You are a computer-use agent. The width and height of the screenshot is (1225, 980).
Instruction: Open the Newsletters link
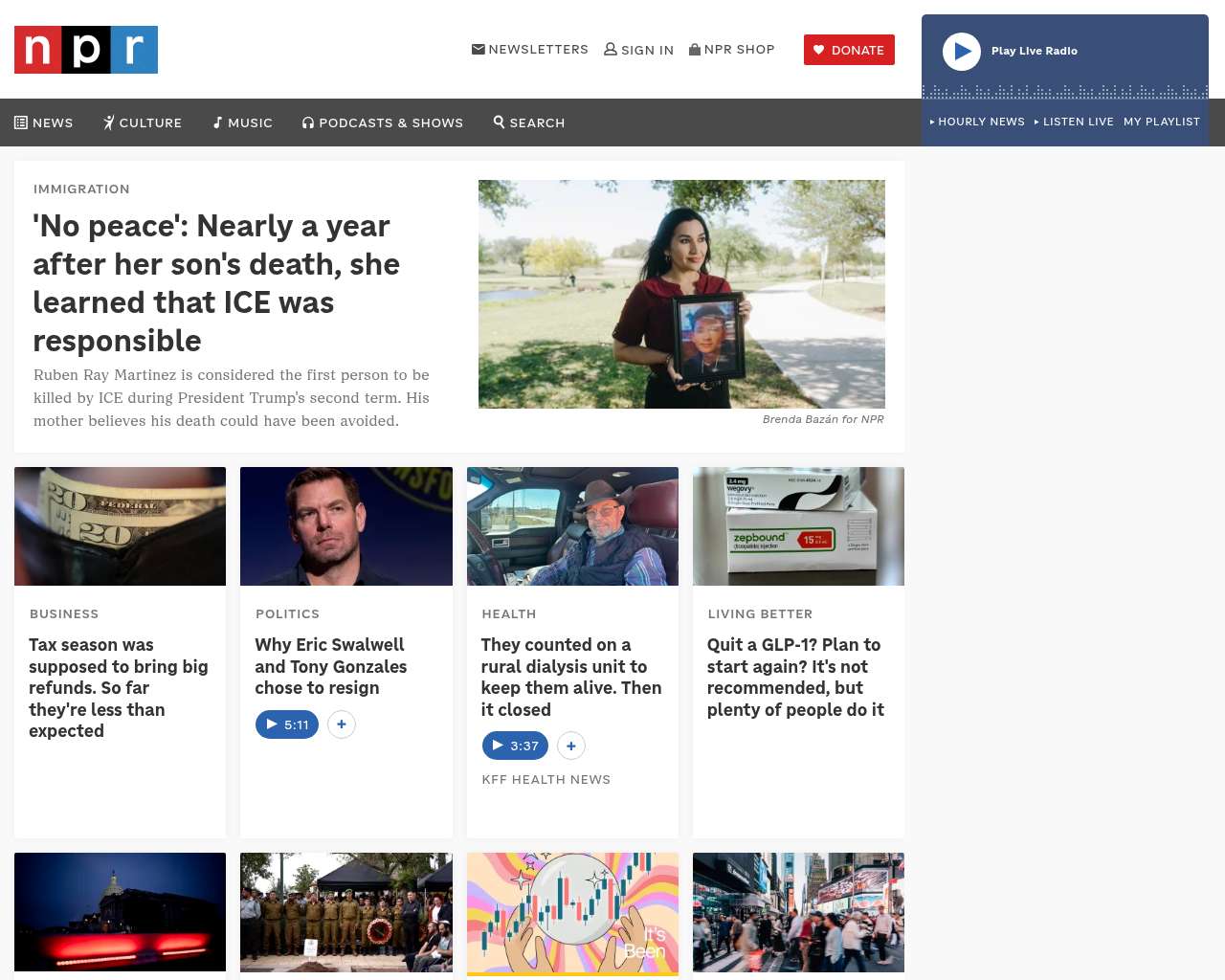coord(530,49)
